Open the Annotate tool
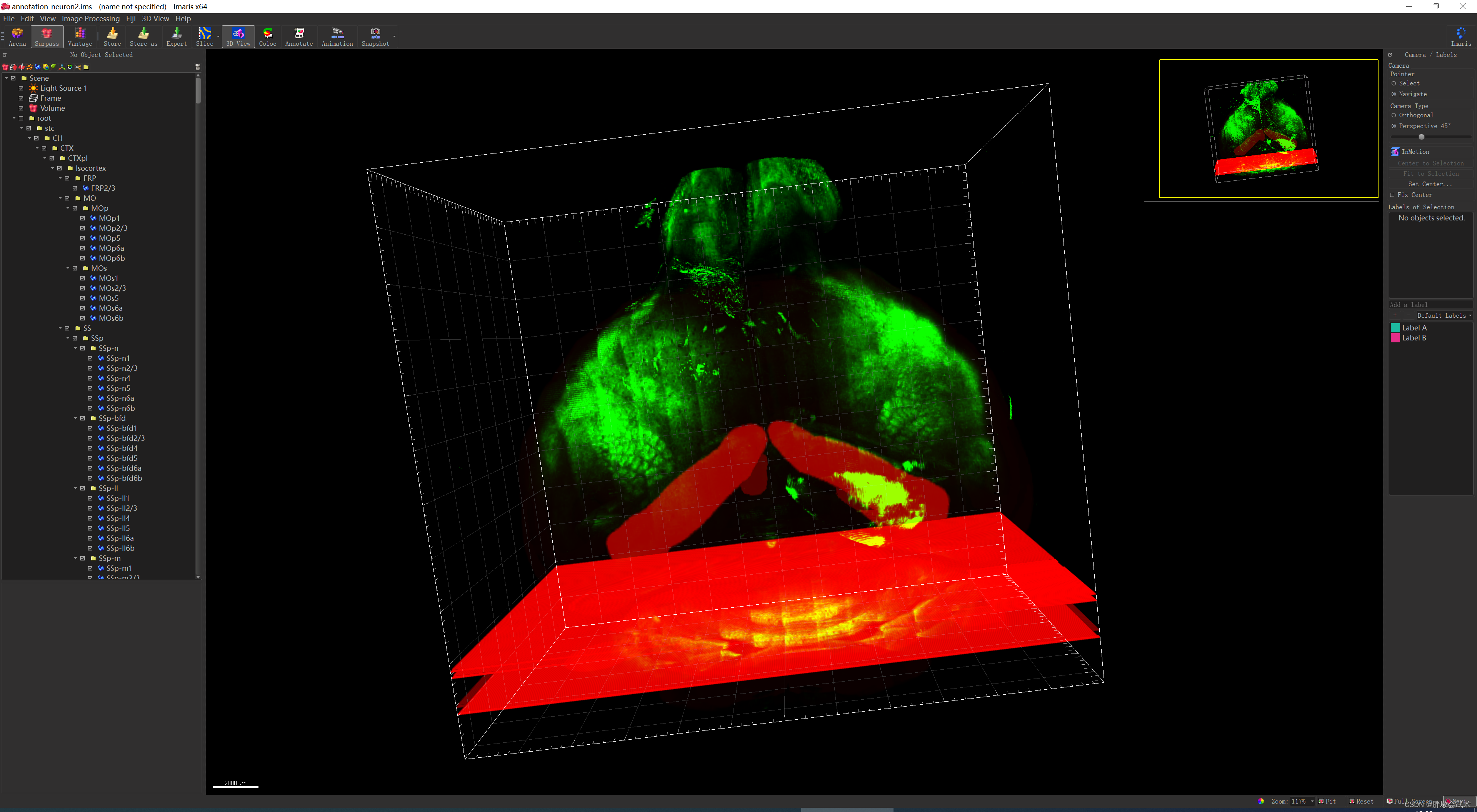 299,37
